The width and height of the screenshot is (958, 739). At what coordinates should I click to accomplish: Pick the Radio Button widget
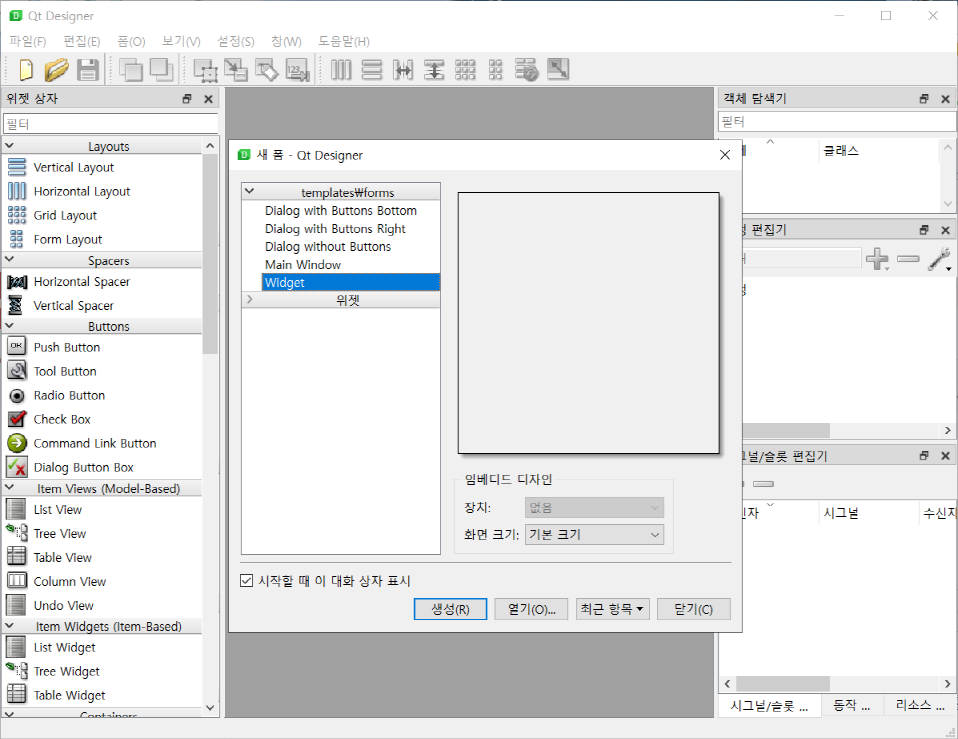click(x=69, y=395)
